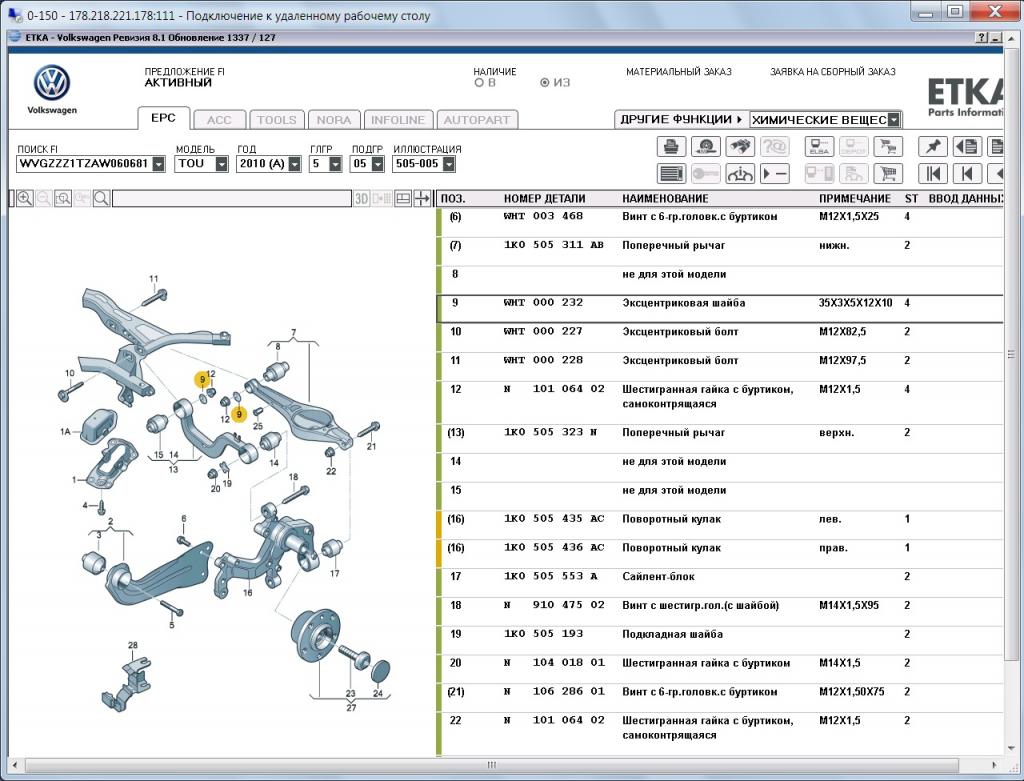
Task: Select part row 1K0 505 323 N
Action: pos(720,438)
